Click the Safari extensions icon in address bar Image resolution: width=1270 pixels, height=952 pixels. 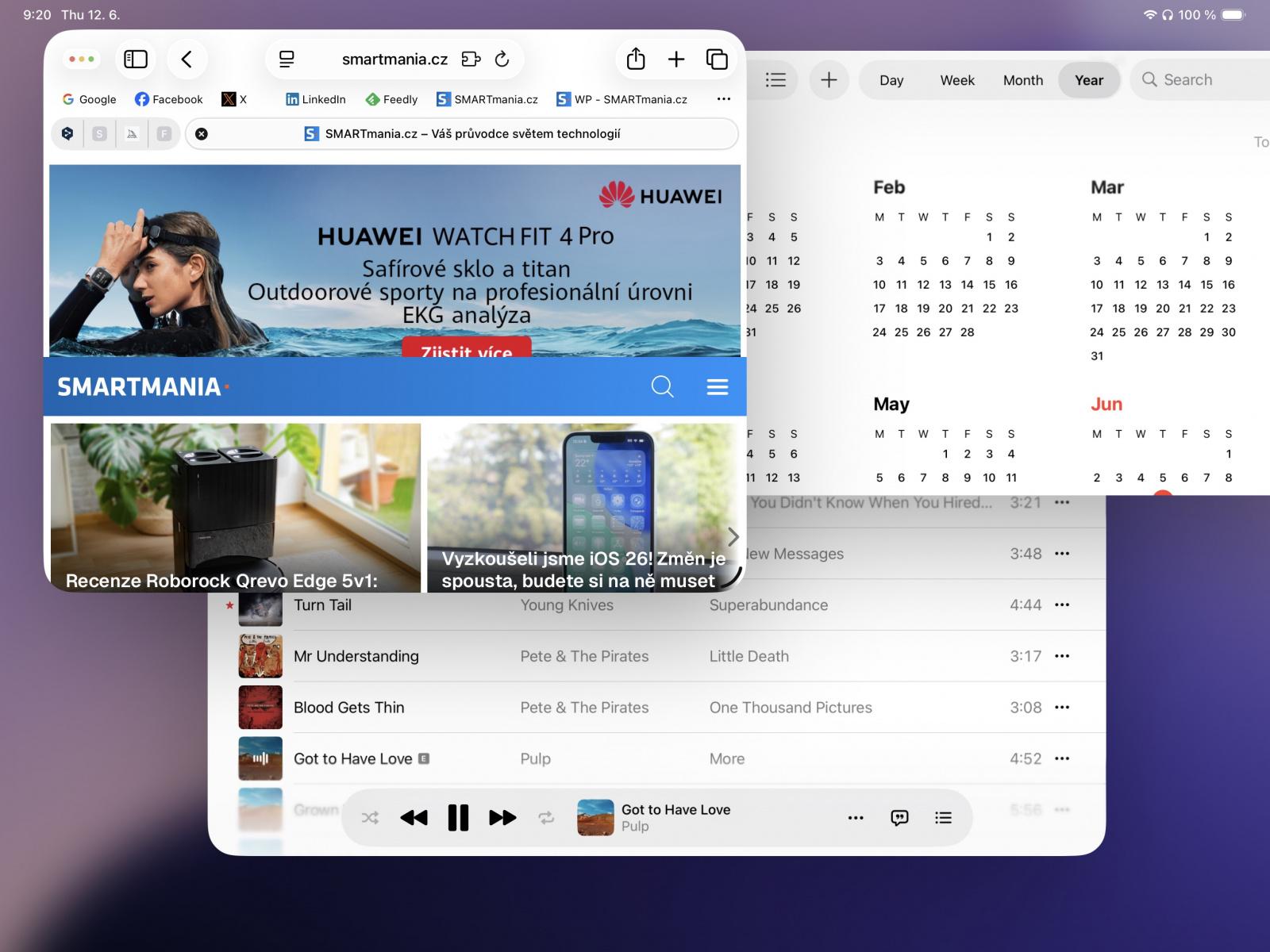(x=471, y=59)
